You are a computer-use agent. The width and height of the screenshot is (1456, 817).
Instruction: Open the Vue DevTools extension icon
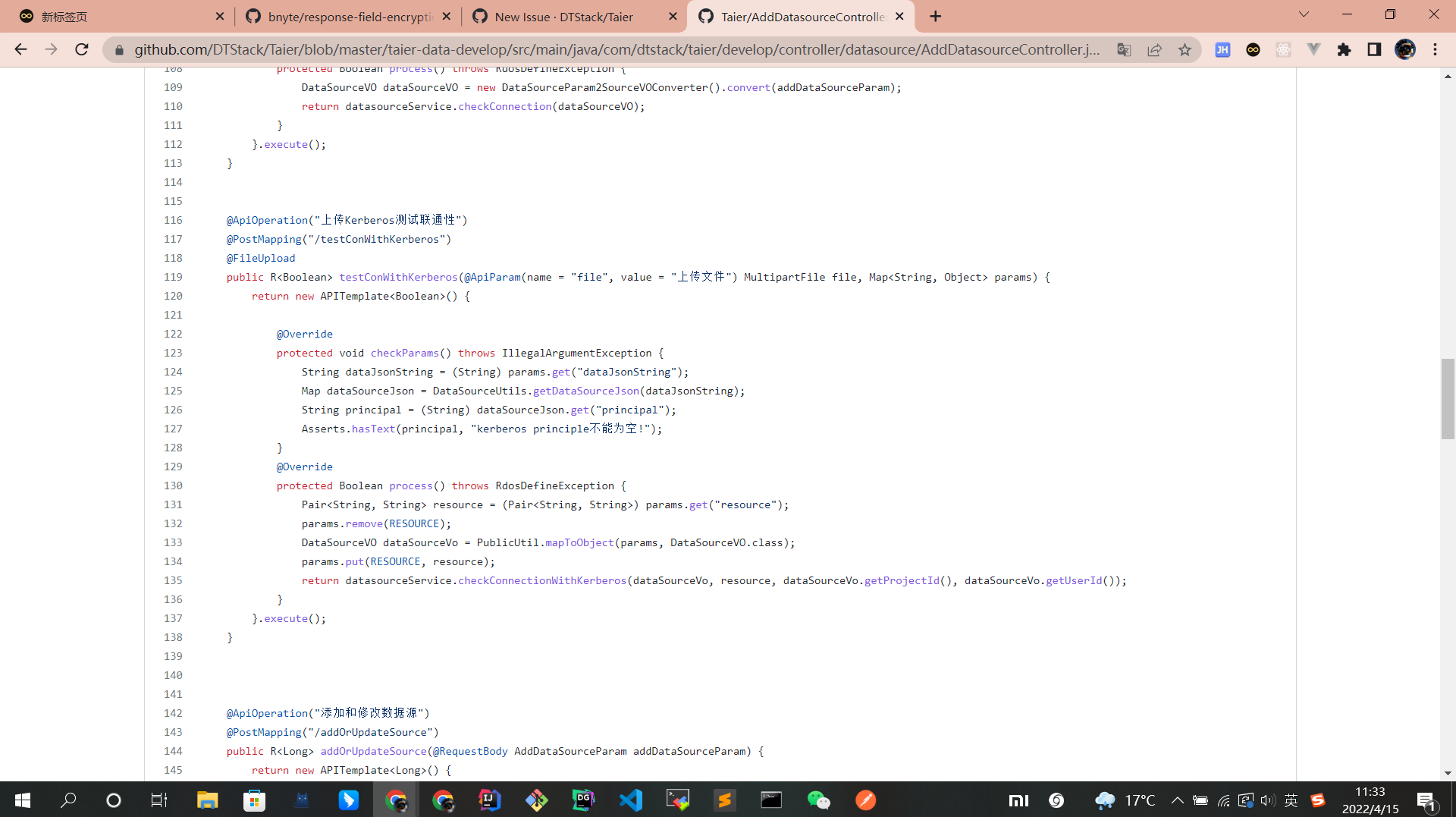(1313, 49)
